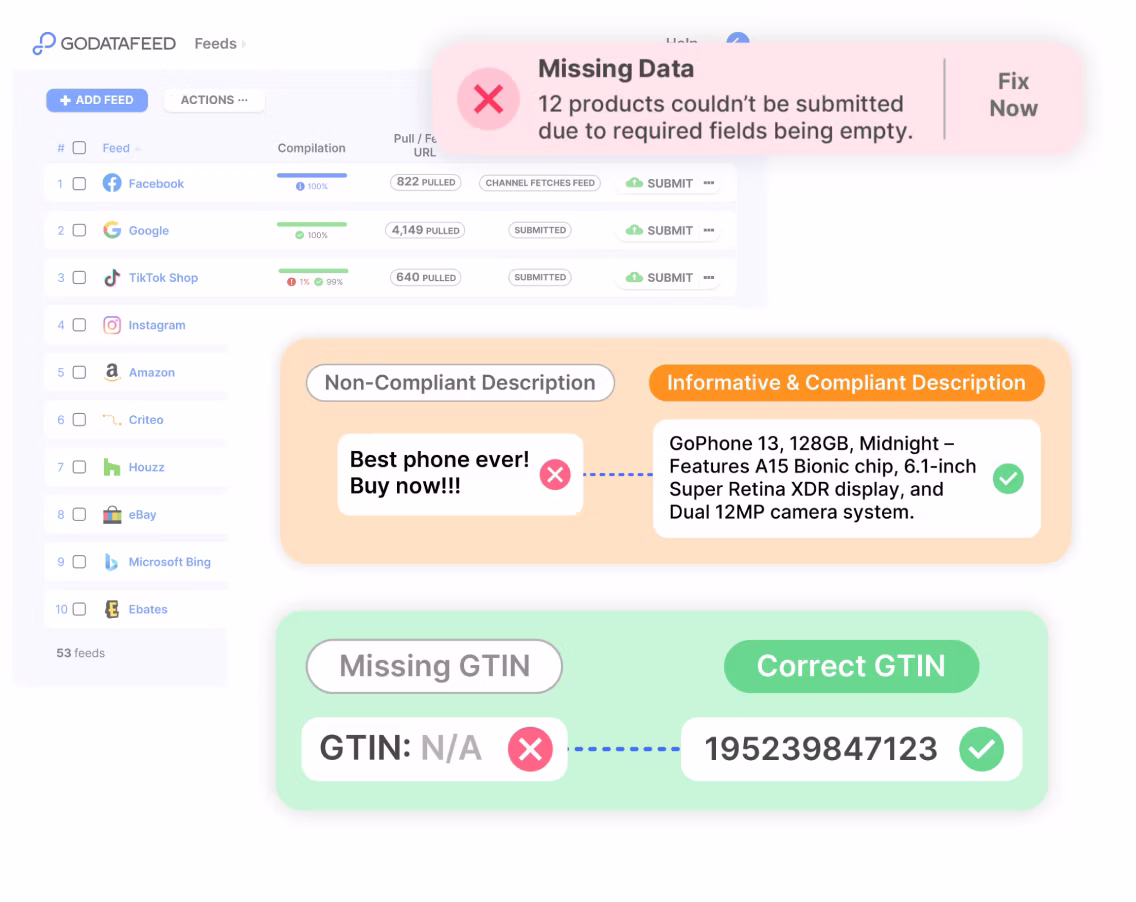The height and width of the screenshot is (902, 1136).
Task: Click the Houzz channel icon
Action: coord(112,467)
